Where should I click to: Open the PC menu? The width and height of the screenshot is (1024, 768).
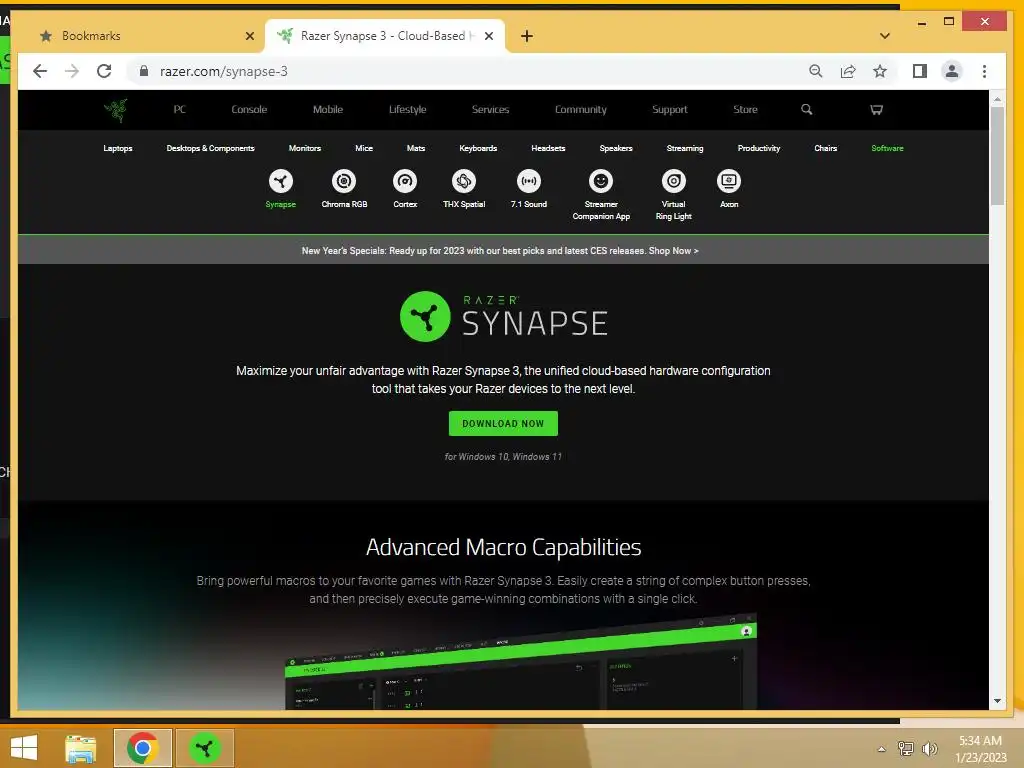[x=180, y=110]
